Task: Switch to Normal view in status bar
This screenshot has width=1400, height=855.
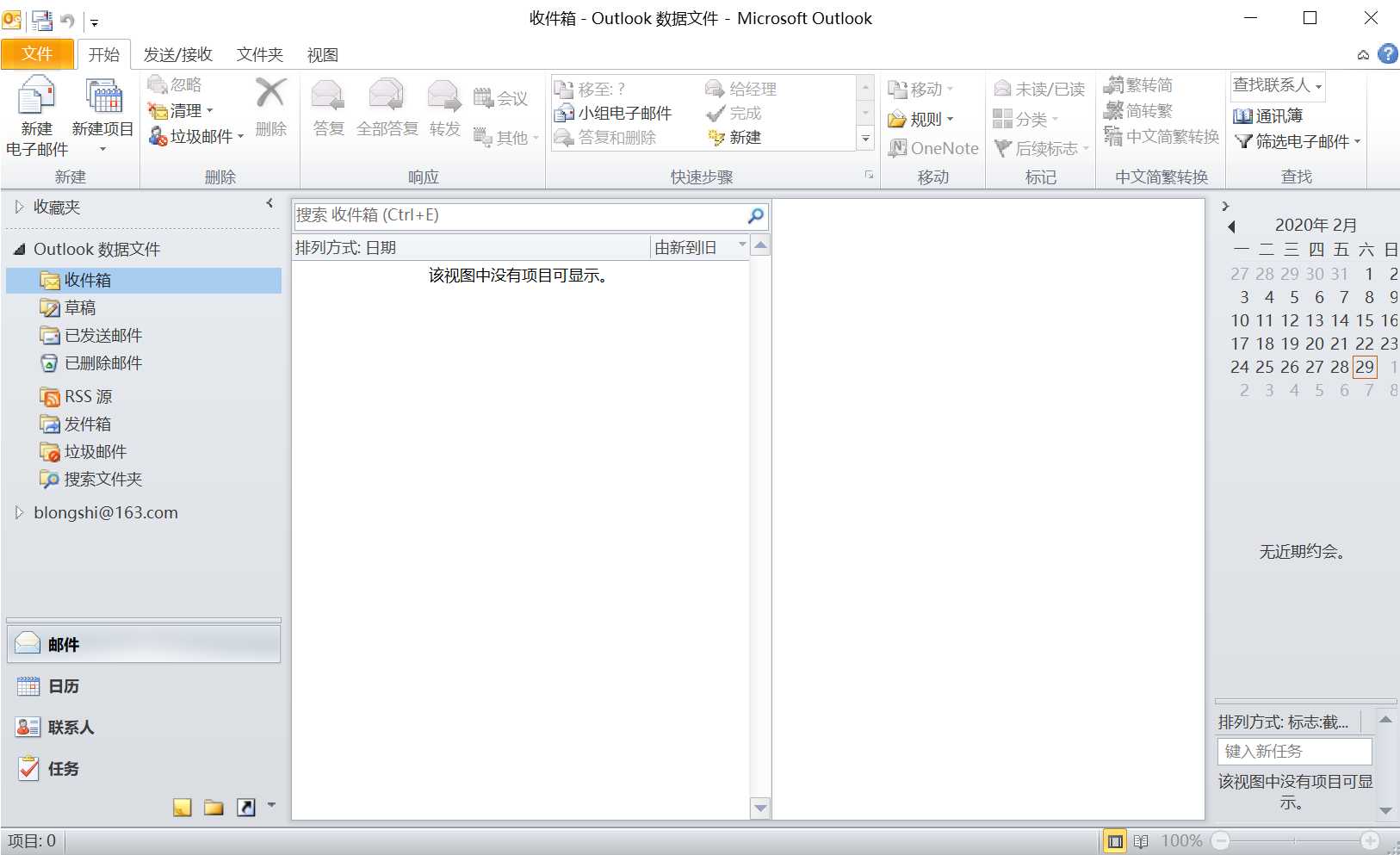Action: click(x=1115, y=841)
